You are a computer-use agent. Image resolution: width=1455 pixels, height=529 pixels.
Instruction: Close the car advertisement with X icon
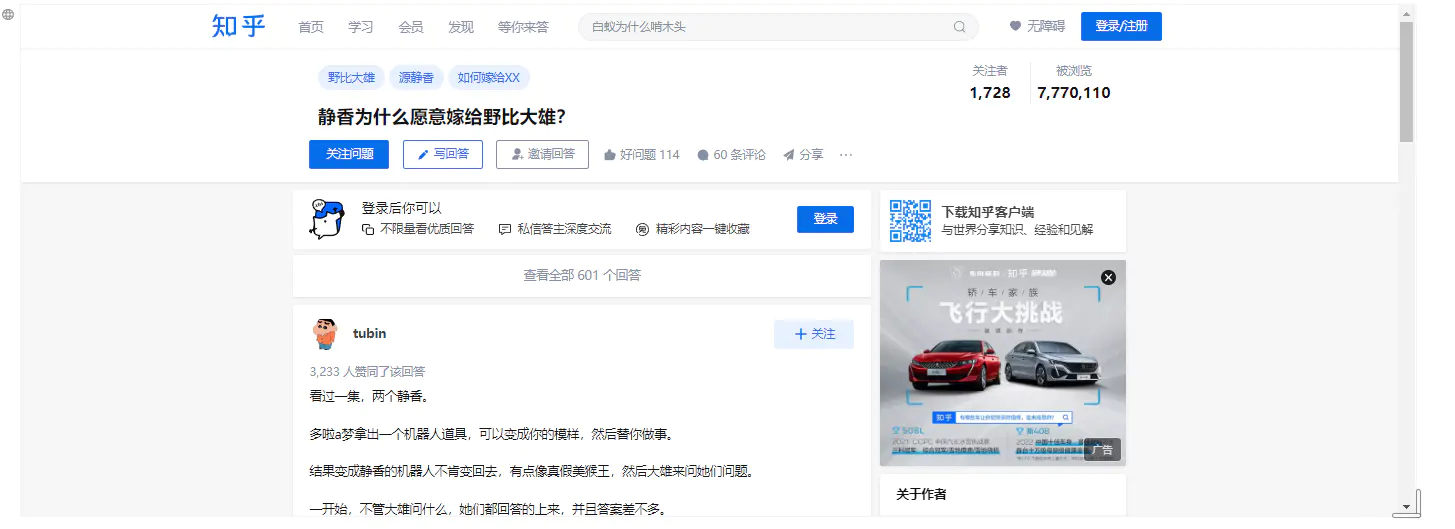point(1108,277)
